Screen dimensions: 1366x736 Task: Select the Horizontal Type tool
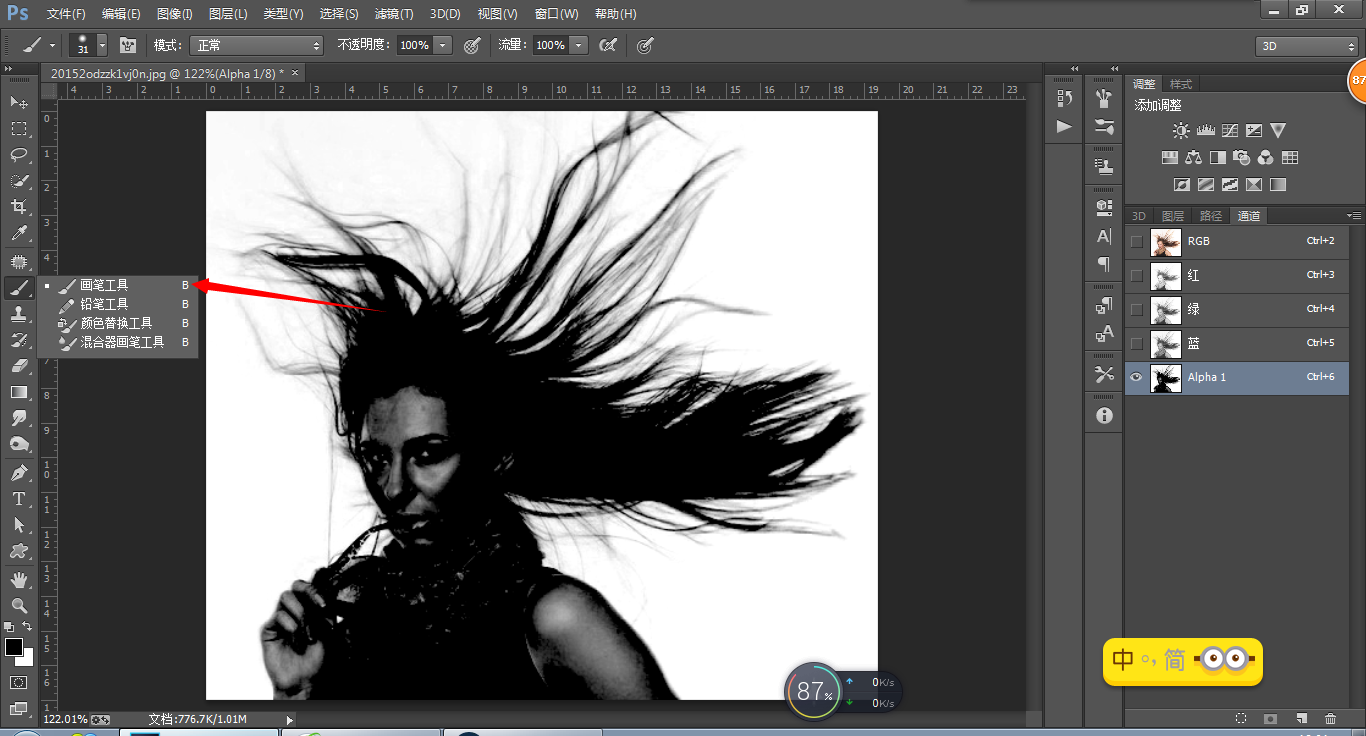[19, 498]
